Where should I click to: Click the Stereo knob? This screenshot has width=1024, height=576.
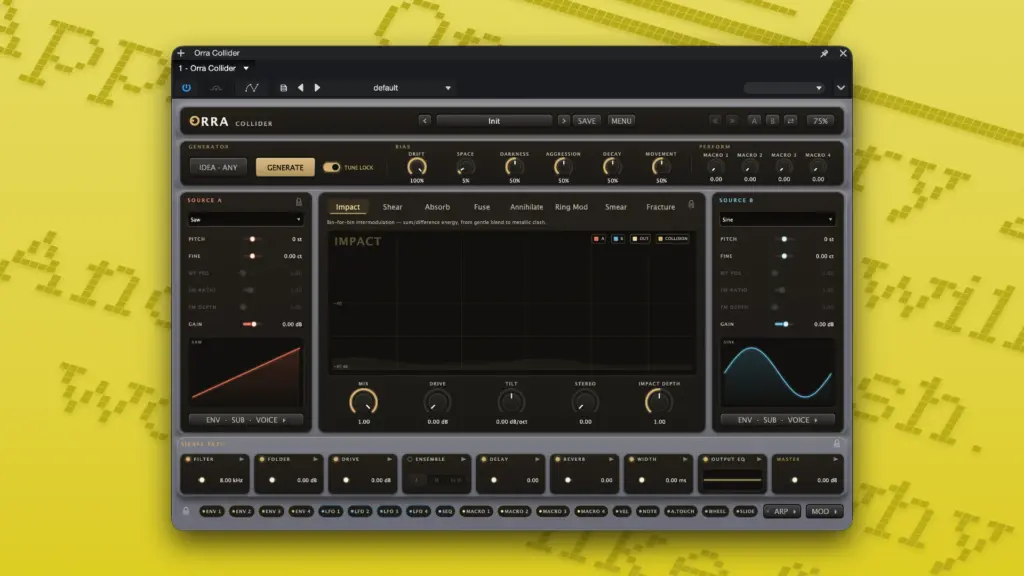tap(585, 402)
